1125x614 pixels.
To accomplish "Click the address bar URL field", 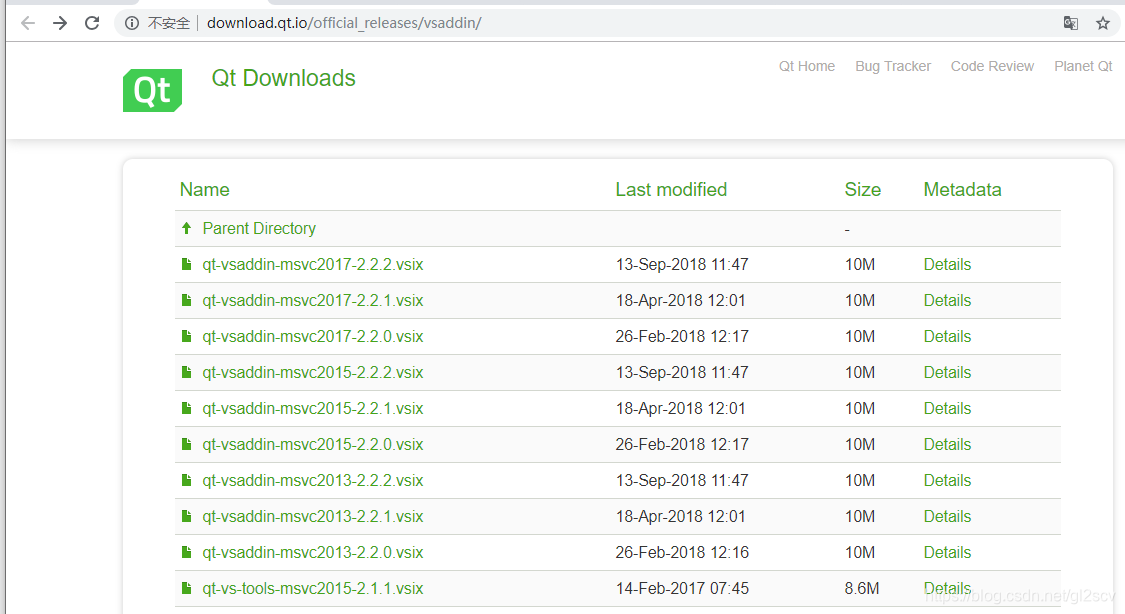I will tap(617, 23).
